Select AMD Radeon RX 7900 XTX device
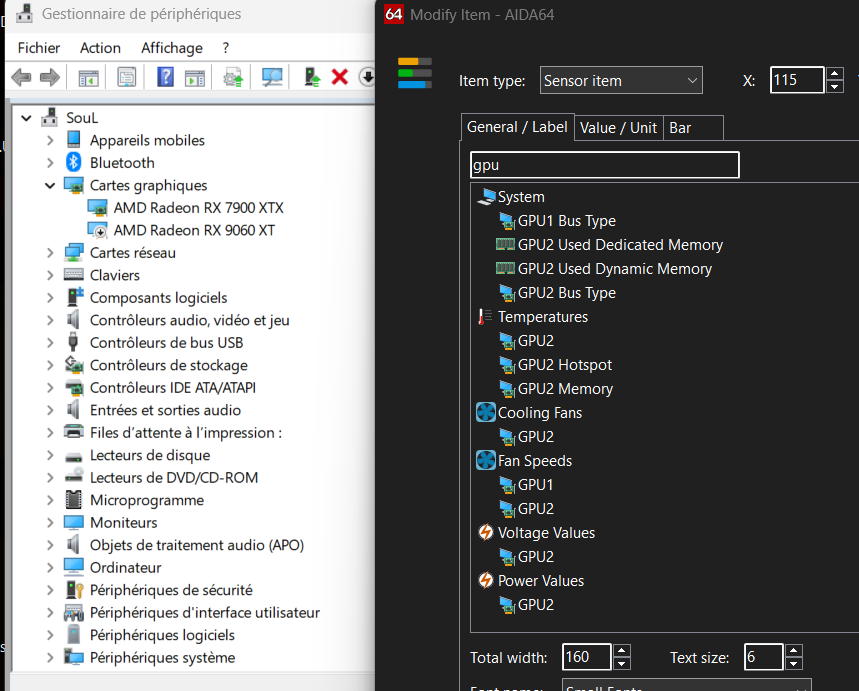 [x=198, y=208]
